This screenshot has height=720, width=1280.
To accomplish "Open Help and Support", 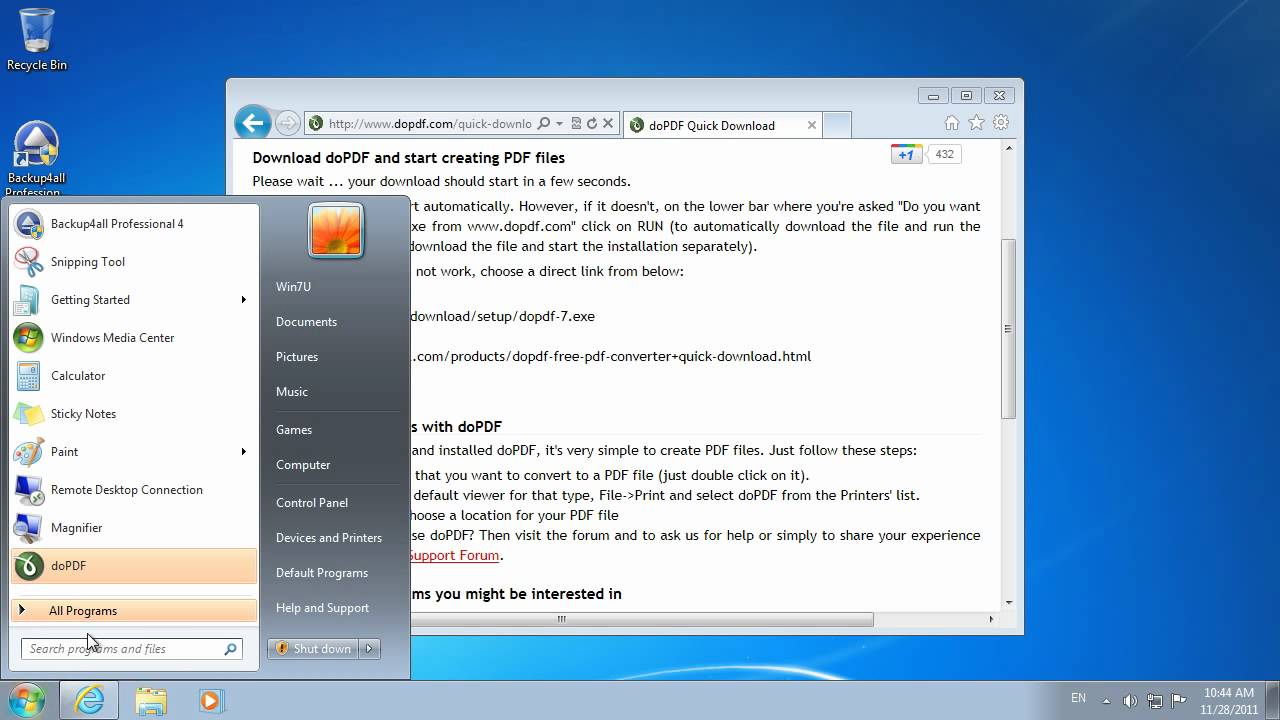I will [x=322, y=608].
